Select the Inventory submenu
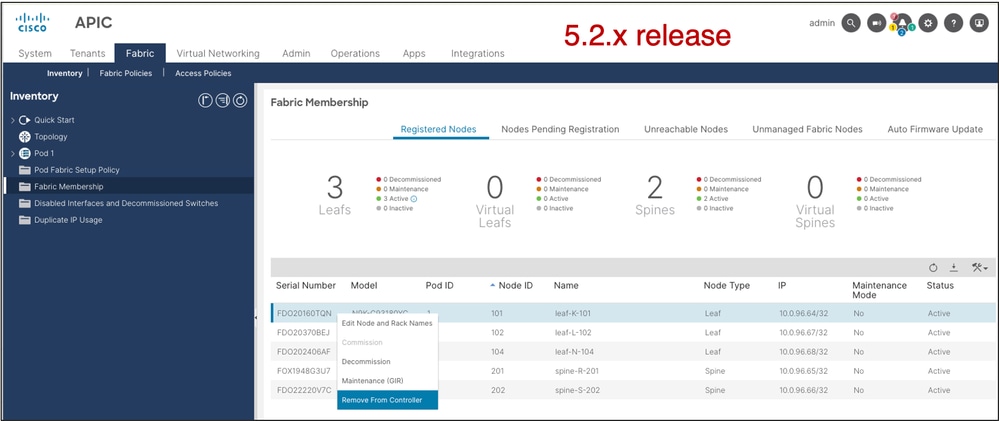999x421 pixels. point(64,73)
